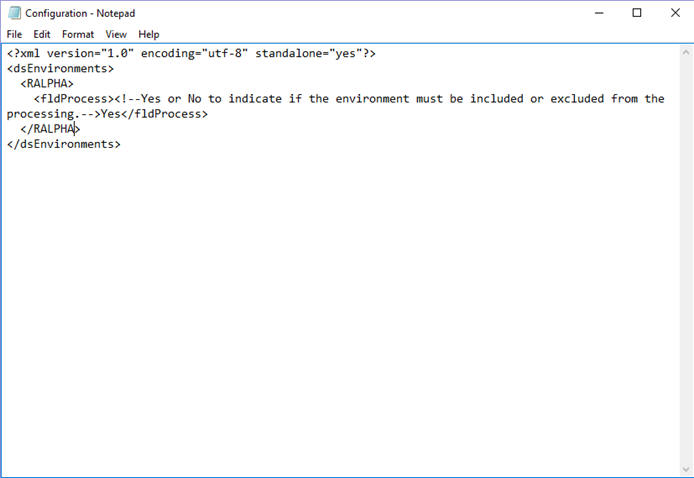Click the opening RALPHA tag
694x478 pixels.
tap(47, 84)
